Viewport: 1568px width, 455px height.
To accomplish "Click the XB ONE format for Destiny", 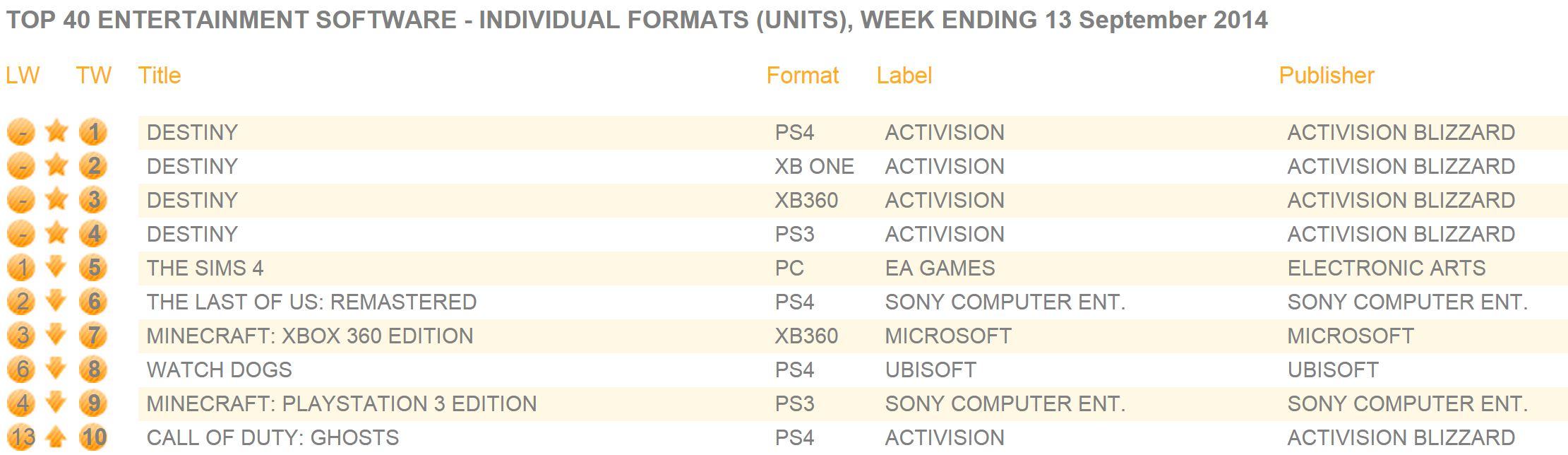I will pyautogui.click(x=815, y=166).
